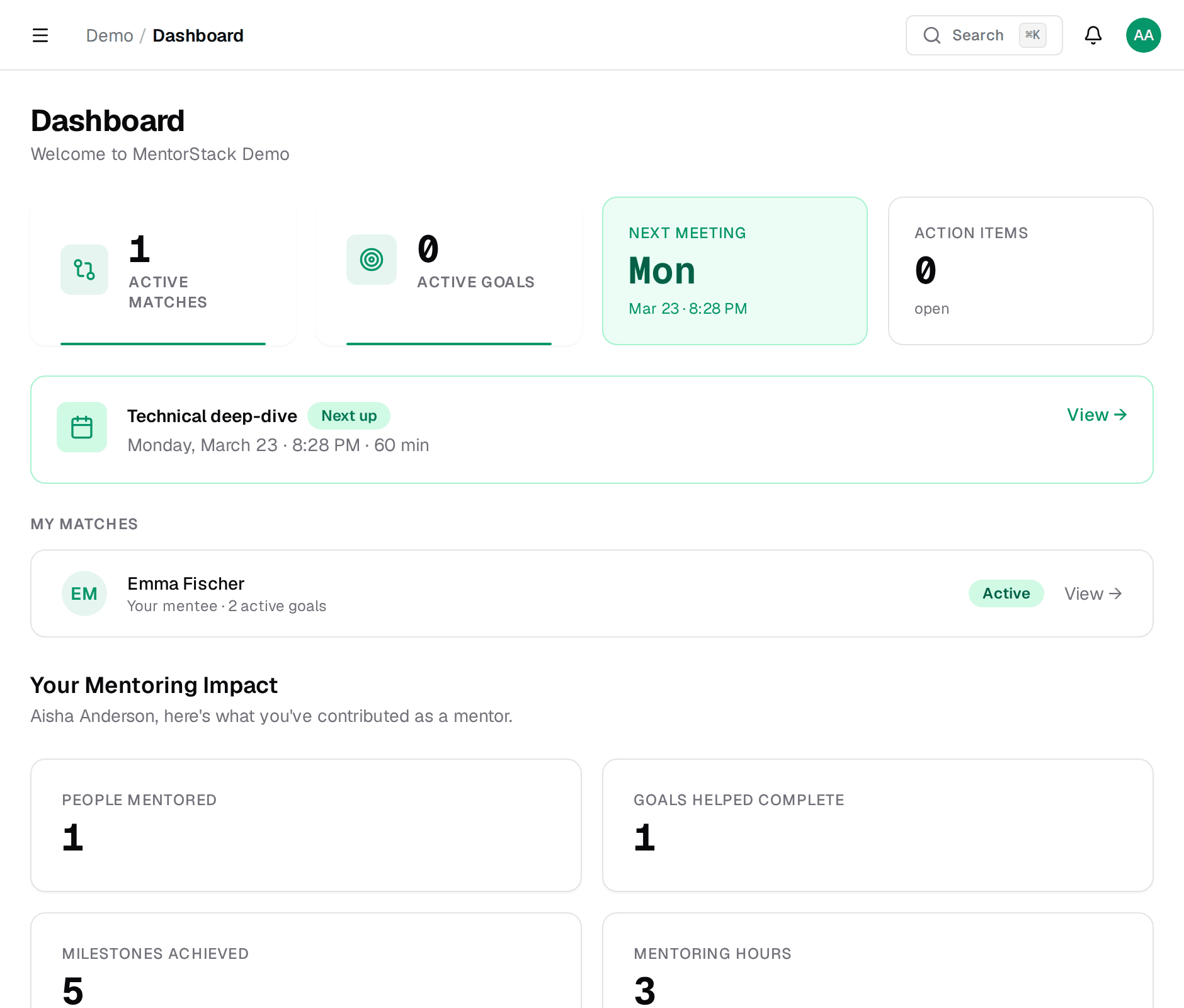
Task: Click the Next up badge
Action: click(x=349, y=416)
